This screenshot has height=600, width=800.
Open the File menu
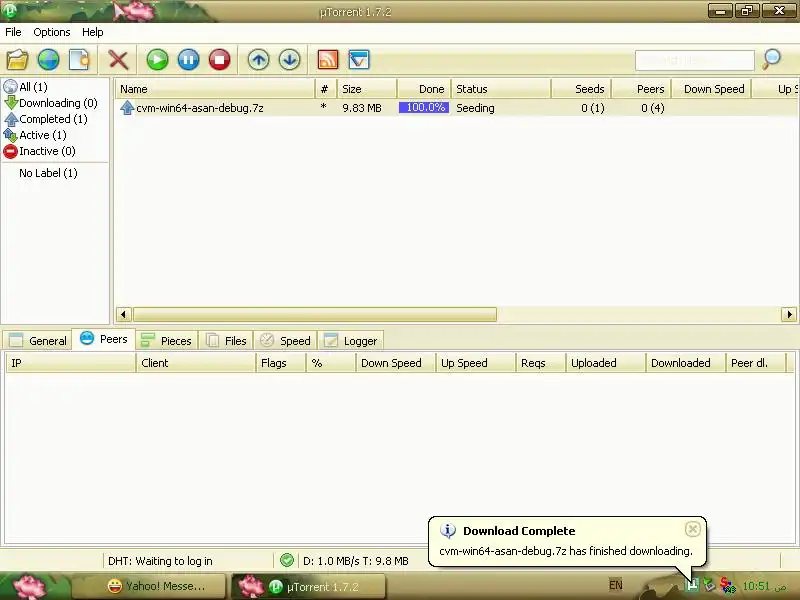pyautogui.click(x=13, y=32)
